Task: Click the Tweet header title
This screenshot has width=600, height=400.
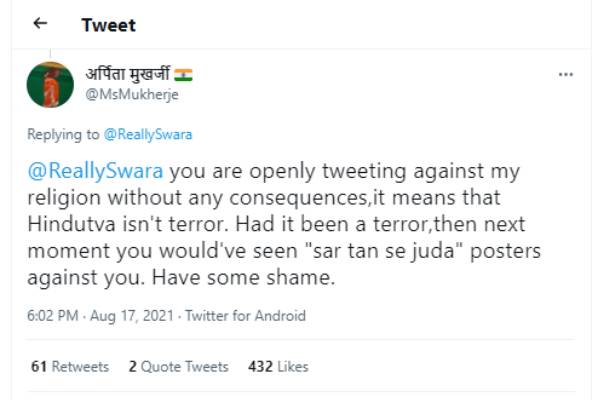Action: tap(109, 24)
